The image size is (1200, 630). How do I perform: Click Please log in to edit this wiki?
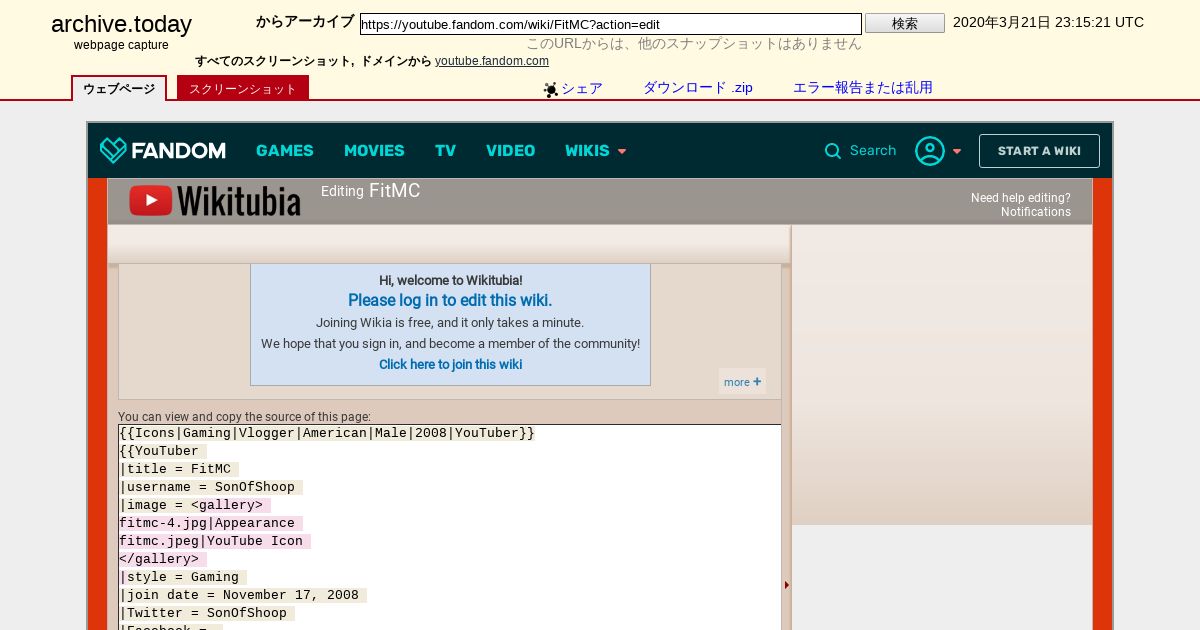coord(450,300)
